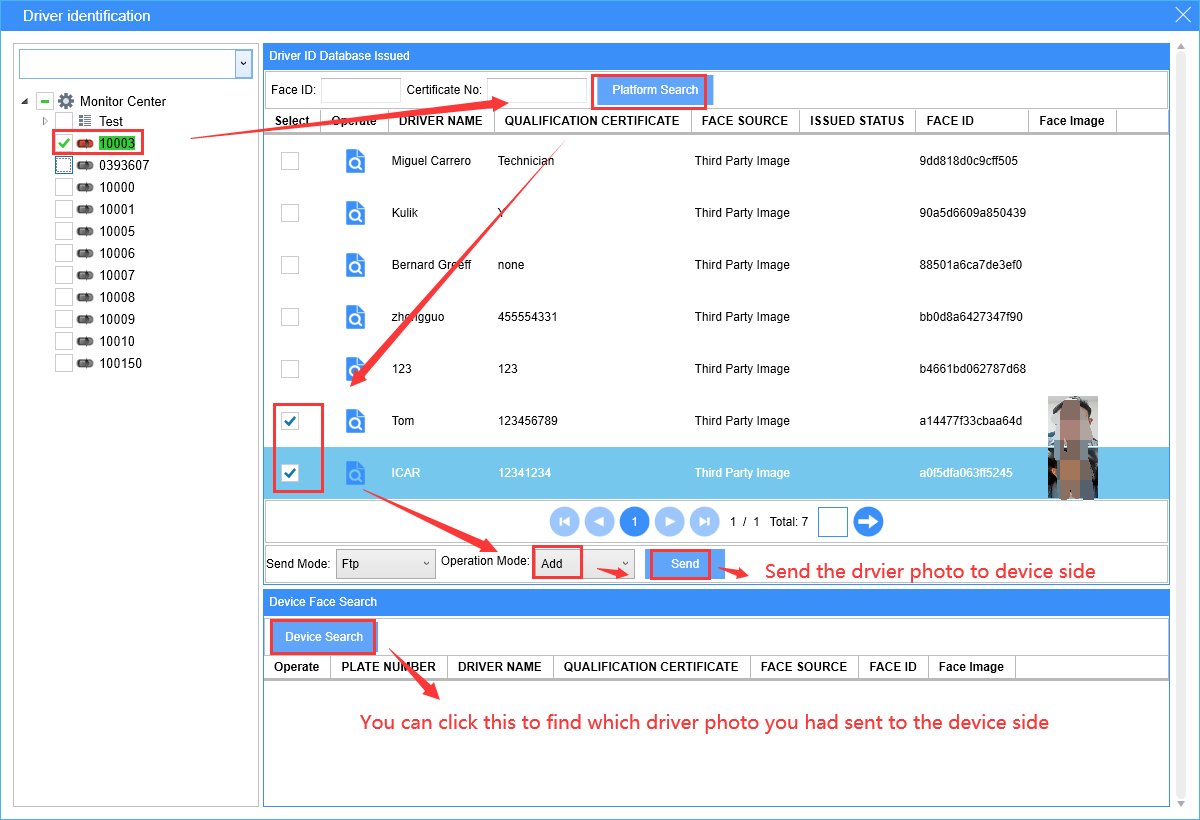The image size is (1200, 820).
Task: Sort by ISSUED STATUS column header
Action: pos(857,121)
